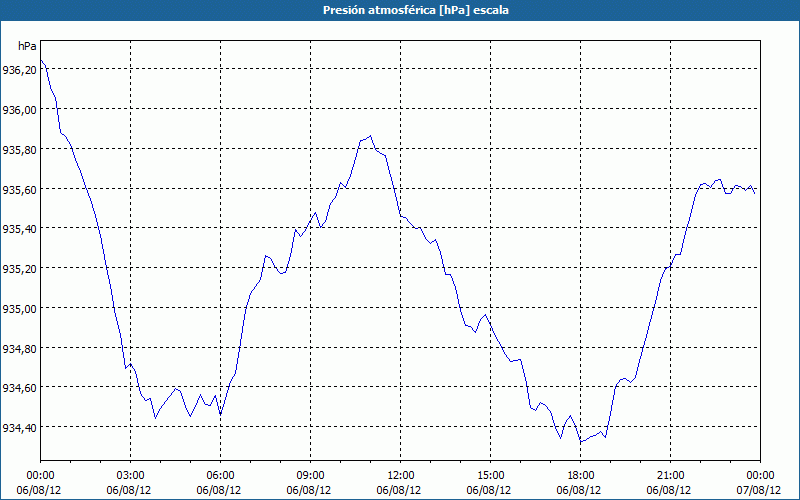Select the 06/08/12 date under 03:00
800x500 pixels.
coord(129,490)
